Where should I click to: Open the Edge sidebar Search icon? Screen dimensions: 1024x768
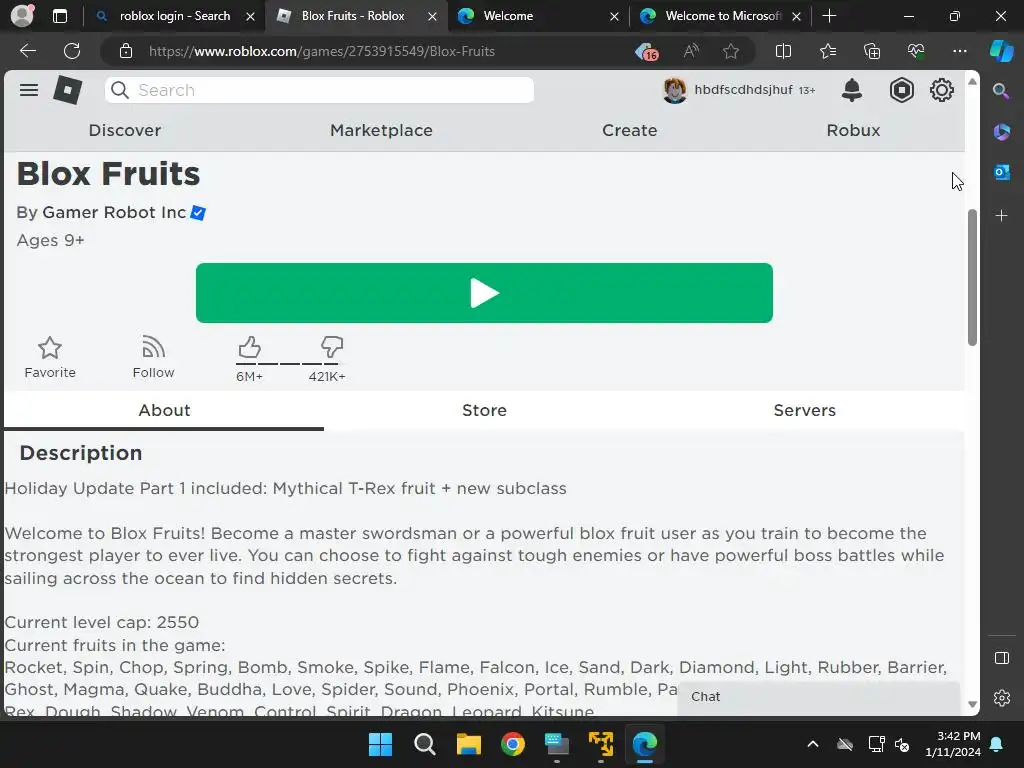(x=1001, y=91)
